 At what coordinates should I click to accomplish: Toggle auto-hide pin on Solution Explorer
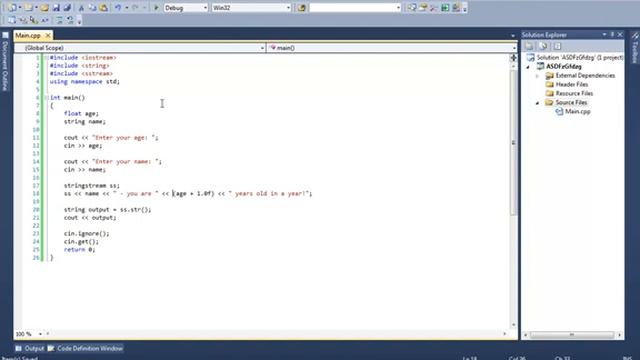point(612,35)
